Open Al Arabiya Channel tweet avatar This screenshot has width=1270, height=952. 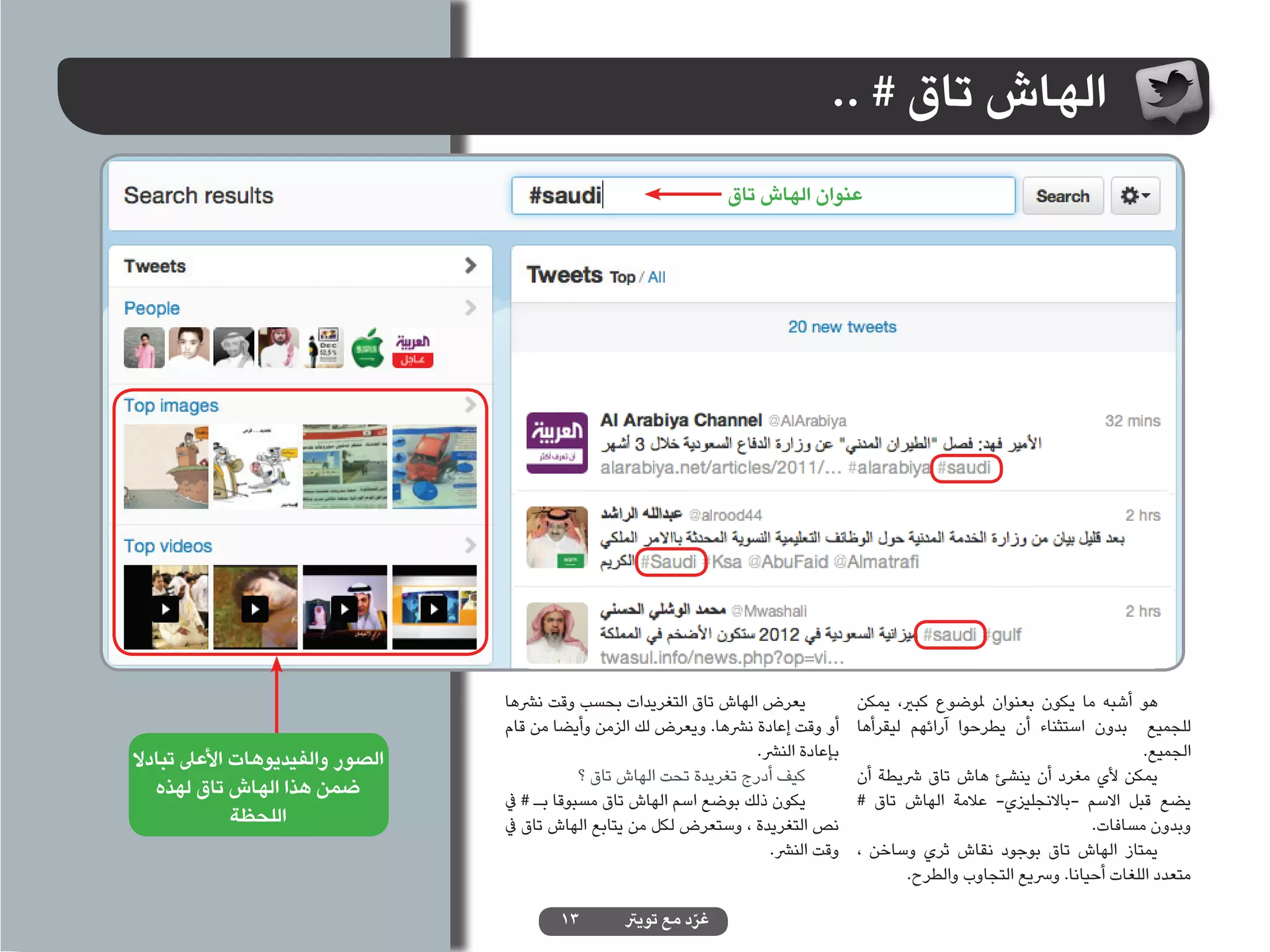[557, 443]
